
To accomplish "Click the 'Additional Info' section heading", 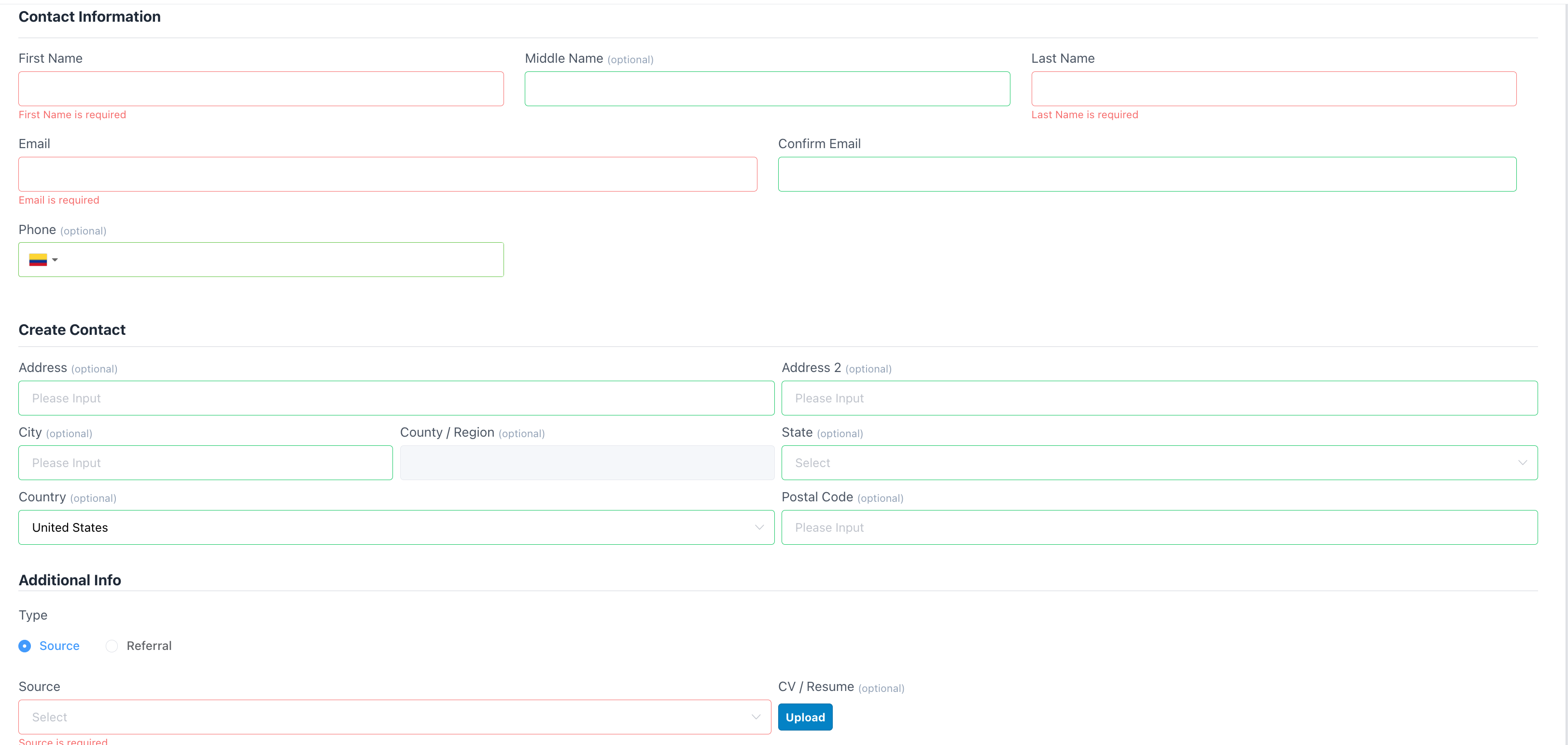I will [70, 580].
